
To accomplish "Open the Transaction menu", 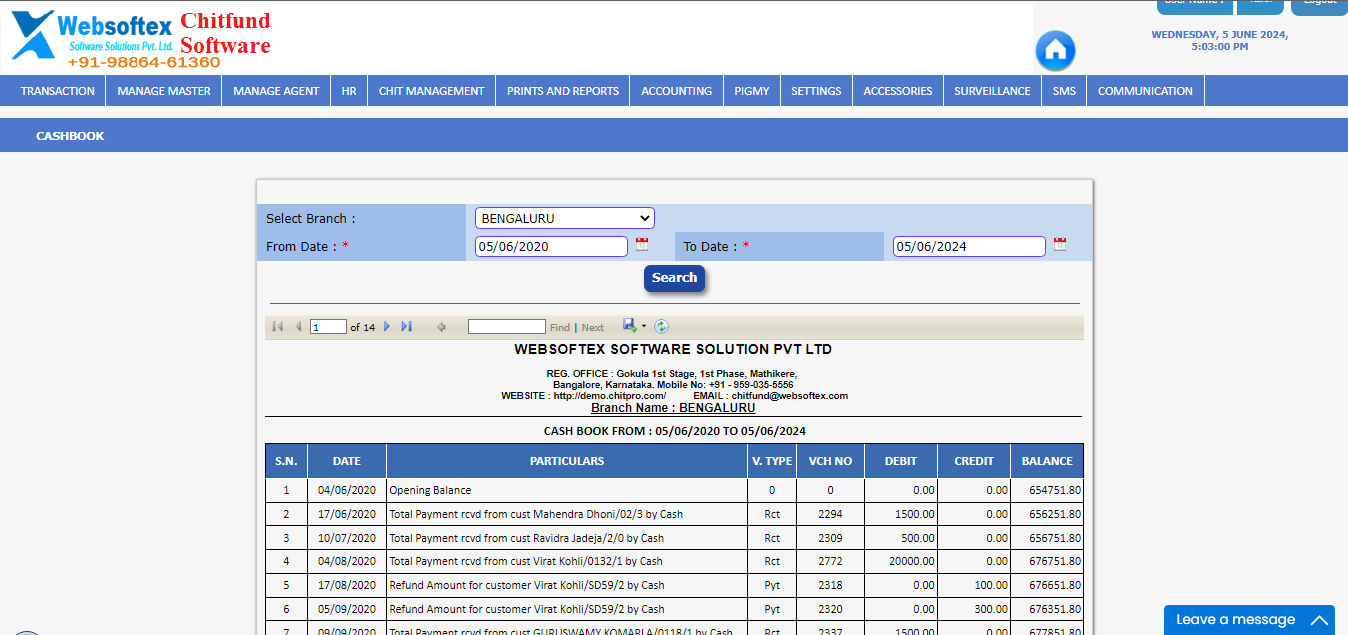I will click(x=58, y=91).
